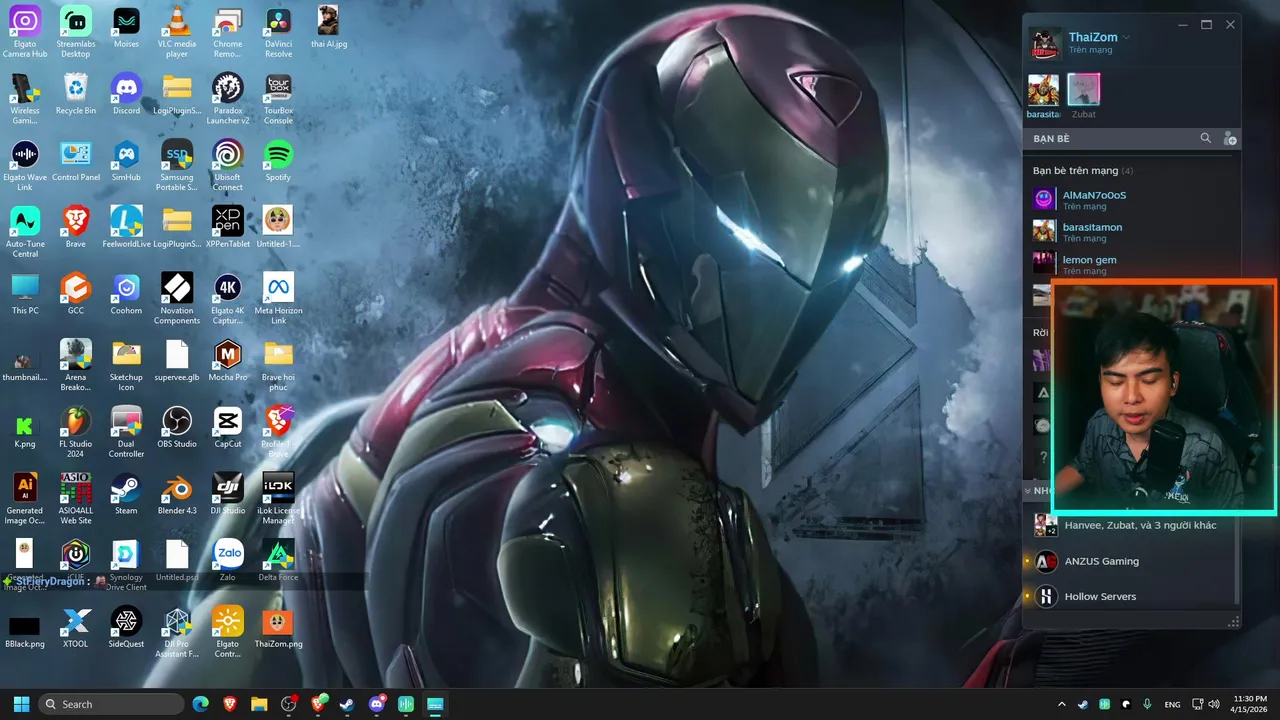Open FeelworldLive shortcut
1280x720 pixels.
click(126, 227)
